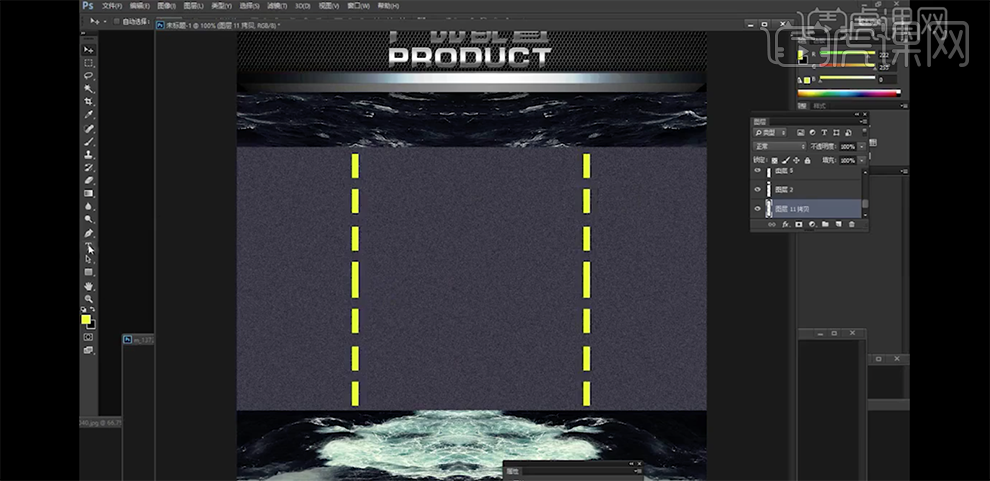This screenshot has height=481, width=990.
Task: Select the Path Selection tool
Action: tap(89, 259)
